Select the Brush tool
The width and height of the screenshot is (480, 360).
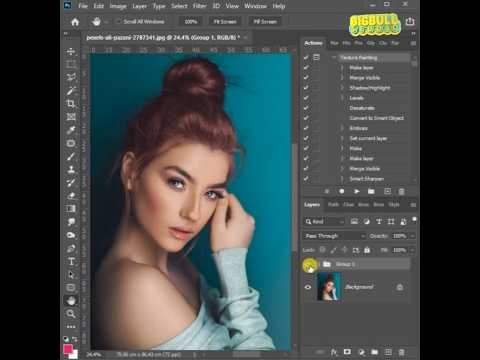pos(71,156)
